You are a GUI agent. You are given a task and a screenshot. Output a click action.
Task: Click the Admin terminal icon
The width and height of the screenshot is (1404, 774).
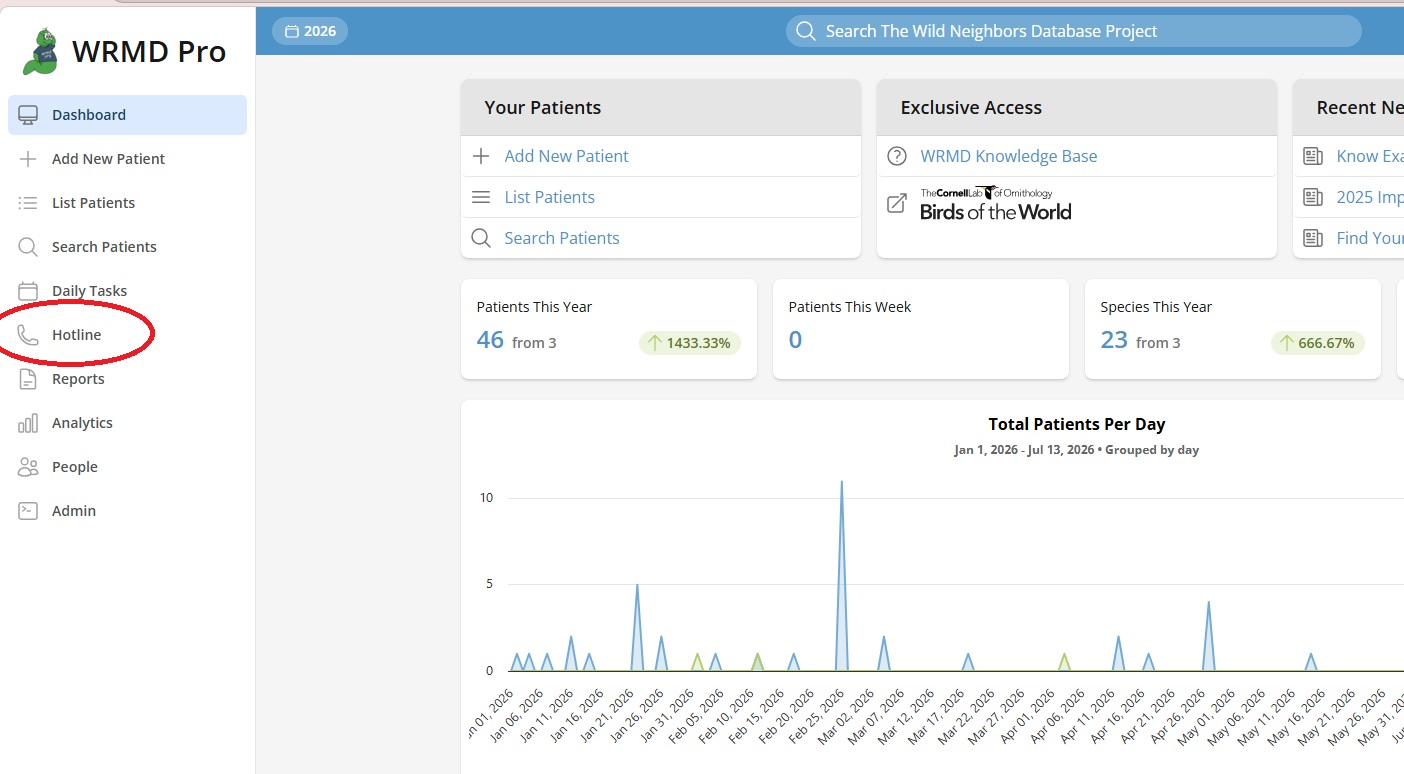pos(28,511)
